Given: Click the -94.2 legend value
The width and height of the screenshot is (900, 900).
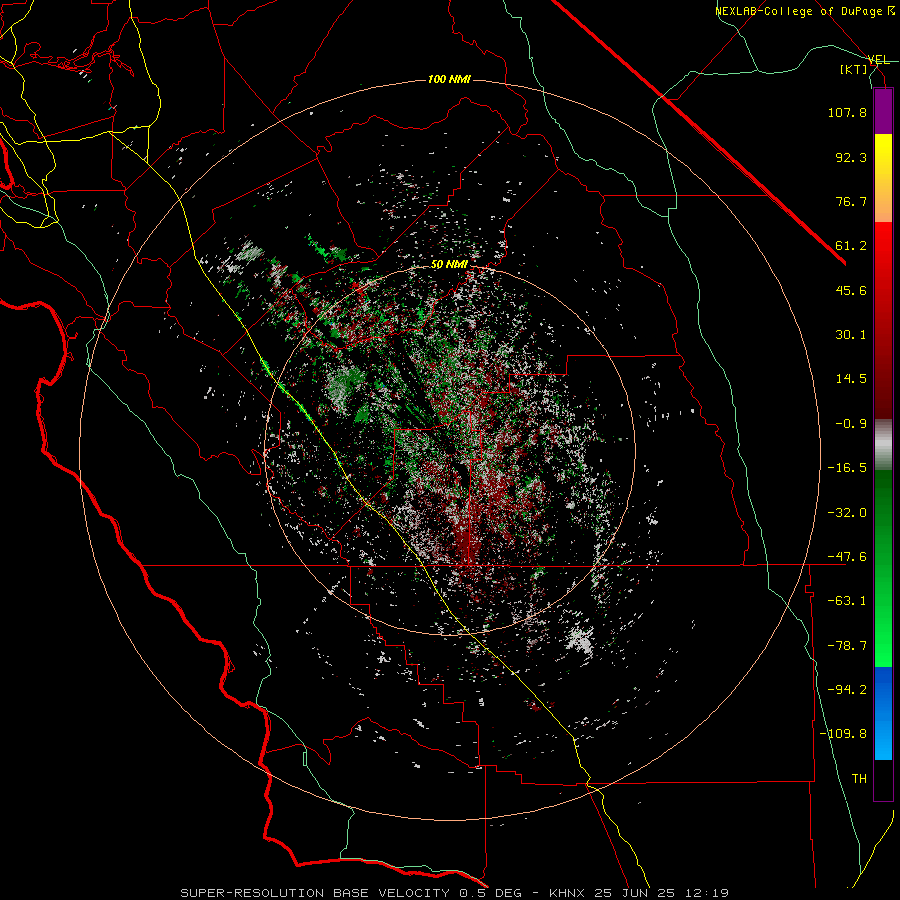Looking at the screenshot, I should click(847, 690).
